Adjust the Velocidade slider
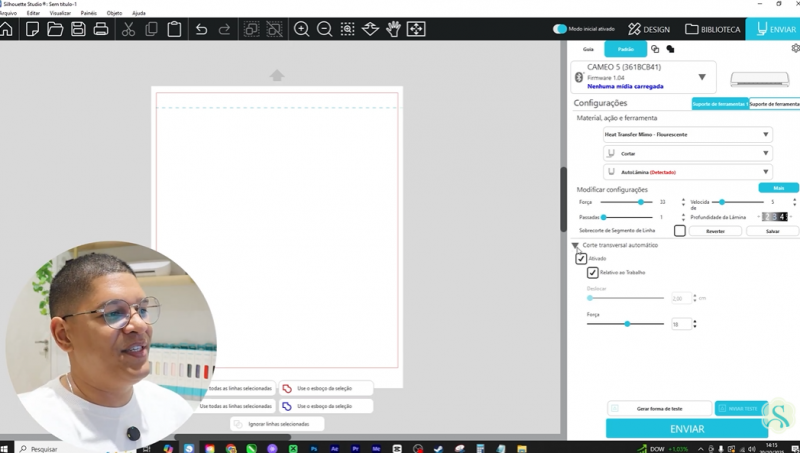This screenshot has height=453, width=800. tap(722, 202)
